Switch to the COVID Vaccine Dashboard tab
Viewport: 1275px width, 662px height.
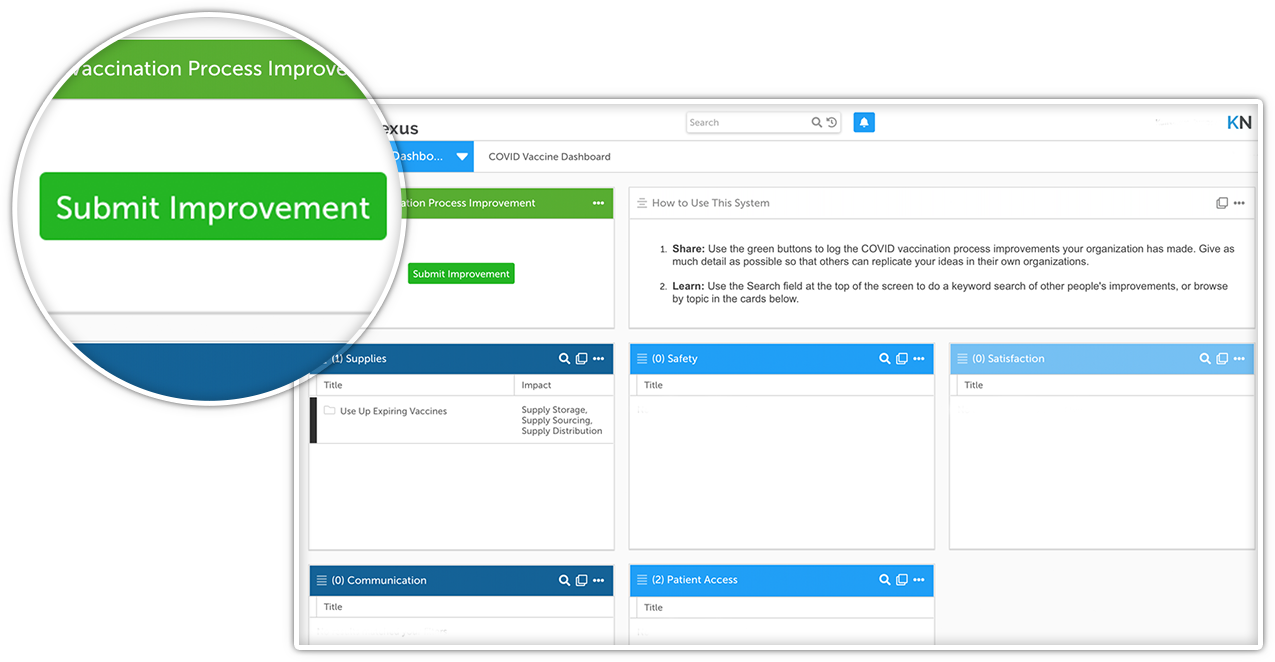tap(549, 157)
